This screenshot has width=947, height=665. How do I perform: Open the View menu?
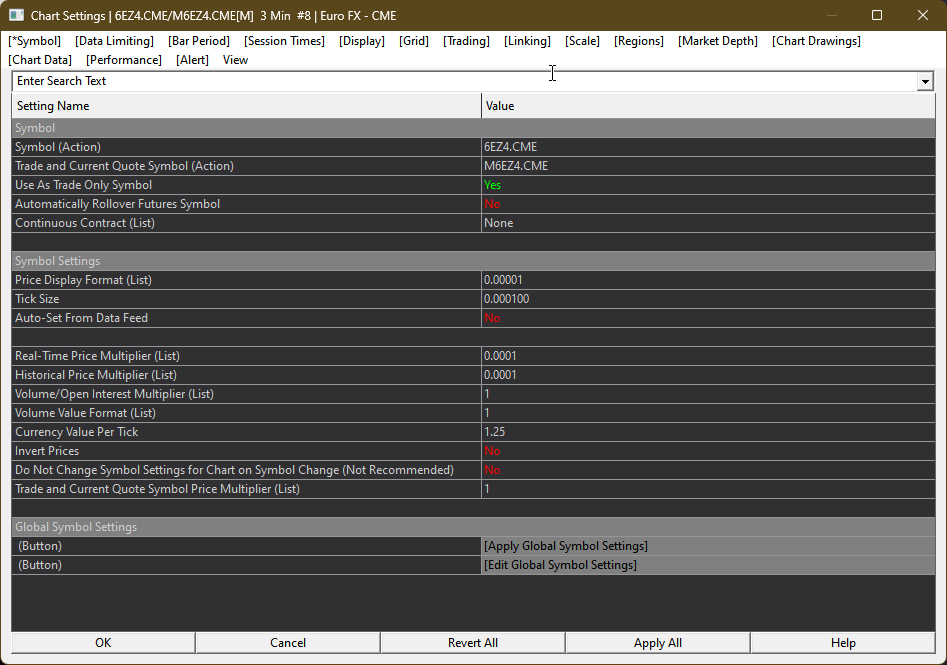[235, 60]
